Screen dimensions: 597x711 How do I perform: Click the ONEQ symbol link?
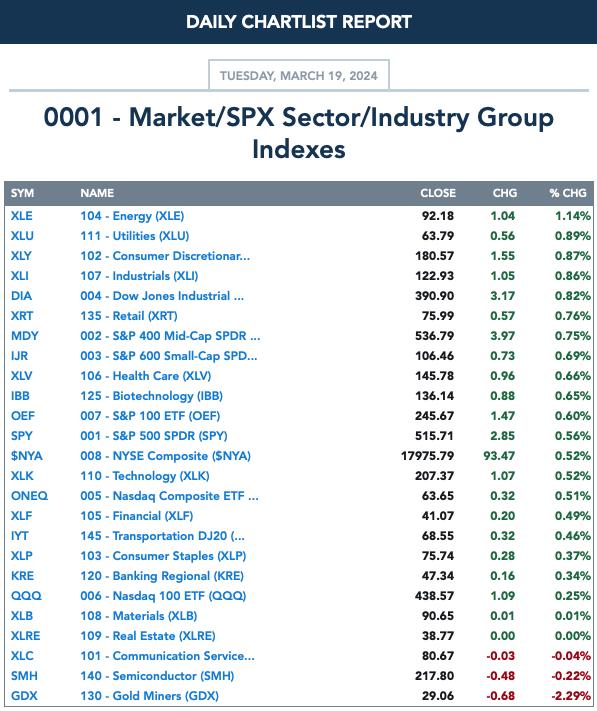(29, 496)
